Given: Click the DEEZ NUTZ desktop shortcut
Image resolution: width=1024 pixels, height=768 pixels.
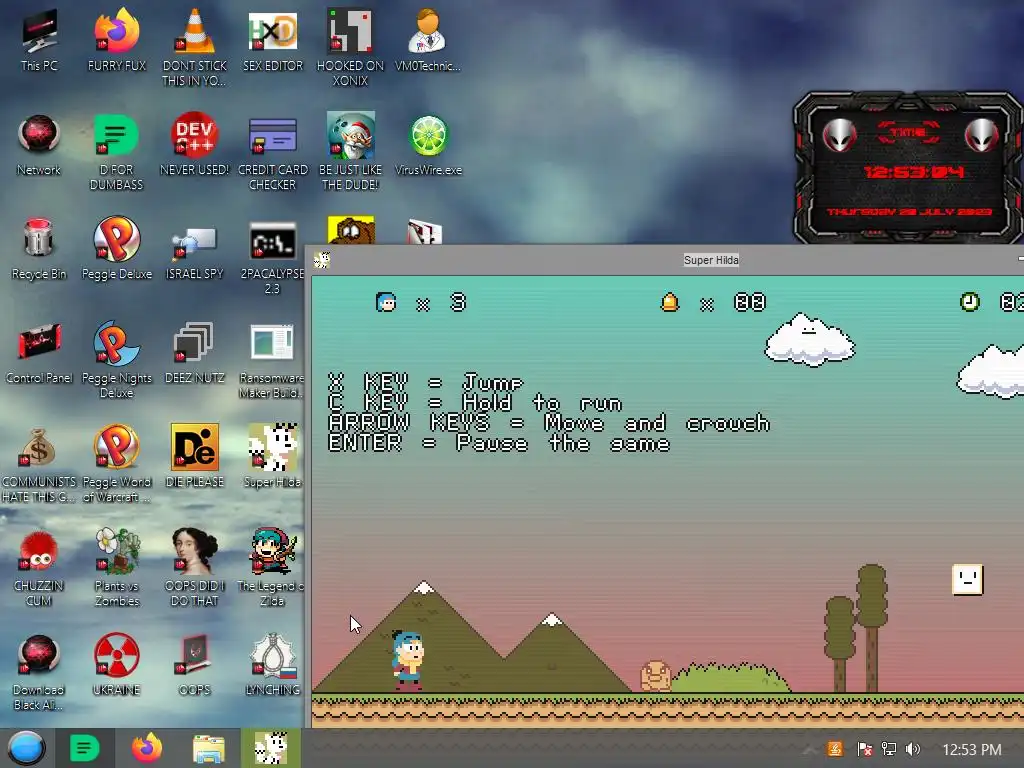Looking at the screenshot, I should [x=195, y=353].
